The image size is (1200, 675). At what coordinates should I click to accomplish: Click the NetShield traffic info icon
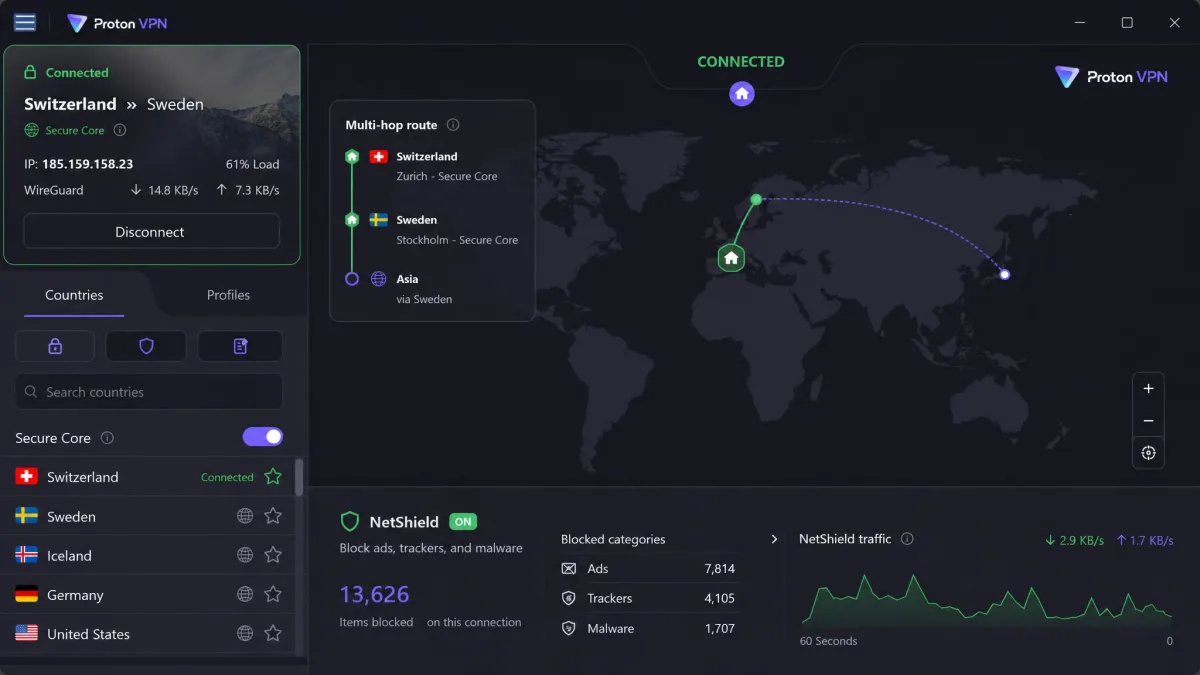907,539
